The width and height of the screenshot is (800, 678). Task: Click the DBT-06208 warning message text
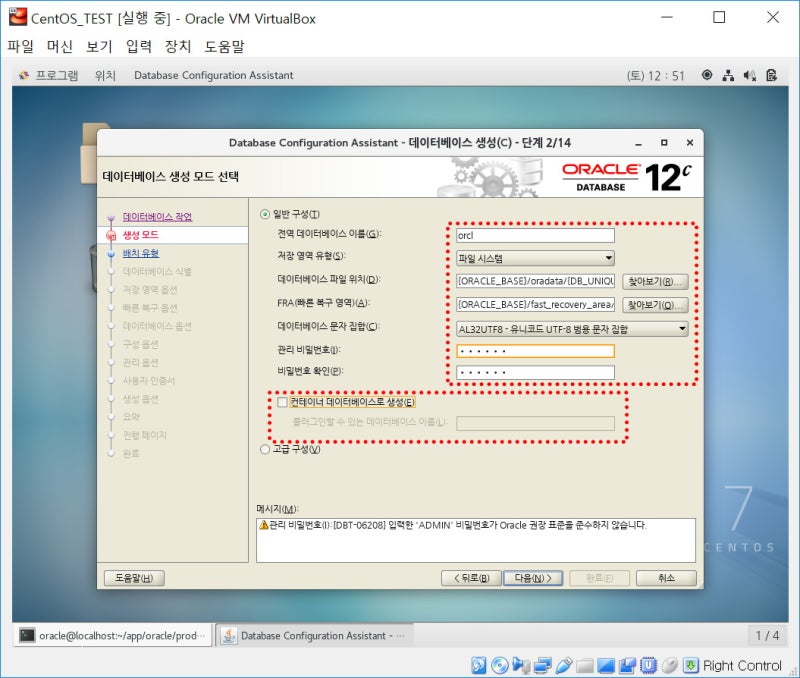point(458,525)
